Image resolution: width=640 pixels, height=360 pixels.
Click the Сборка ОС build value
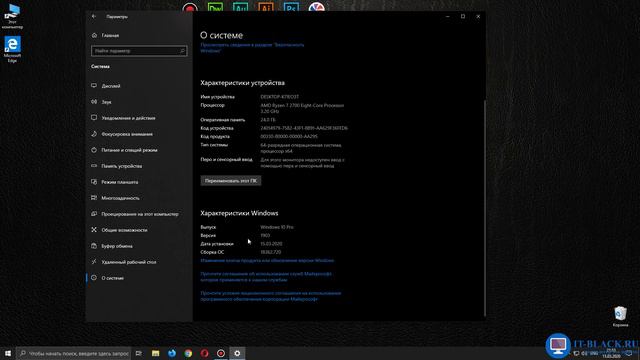(x=271, y=252)
